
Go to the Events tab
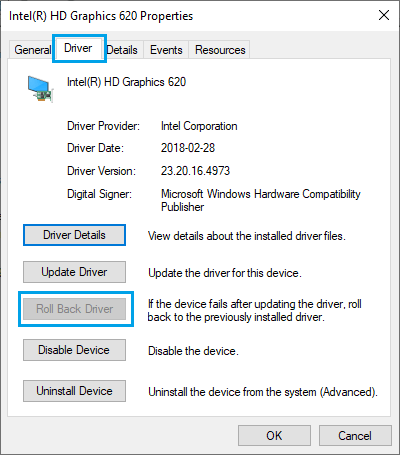coord(166,50)
